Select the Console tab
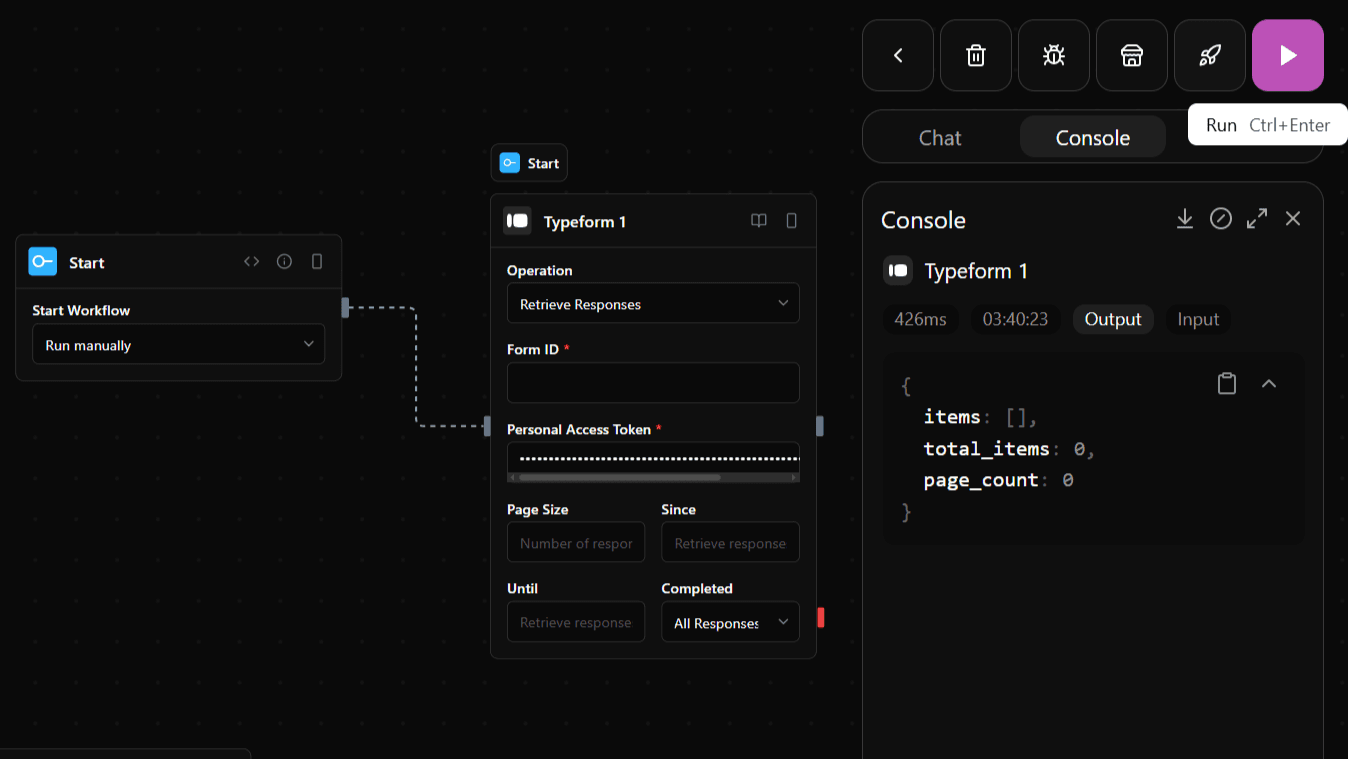The width and height of the screenshot is (1348, 759). pos(1092,137)
